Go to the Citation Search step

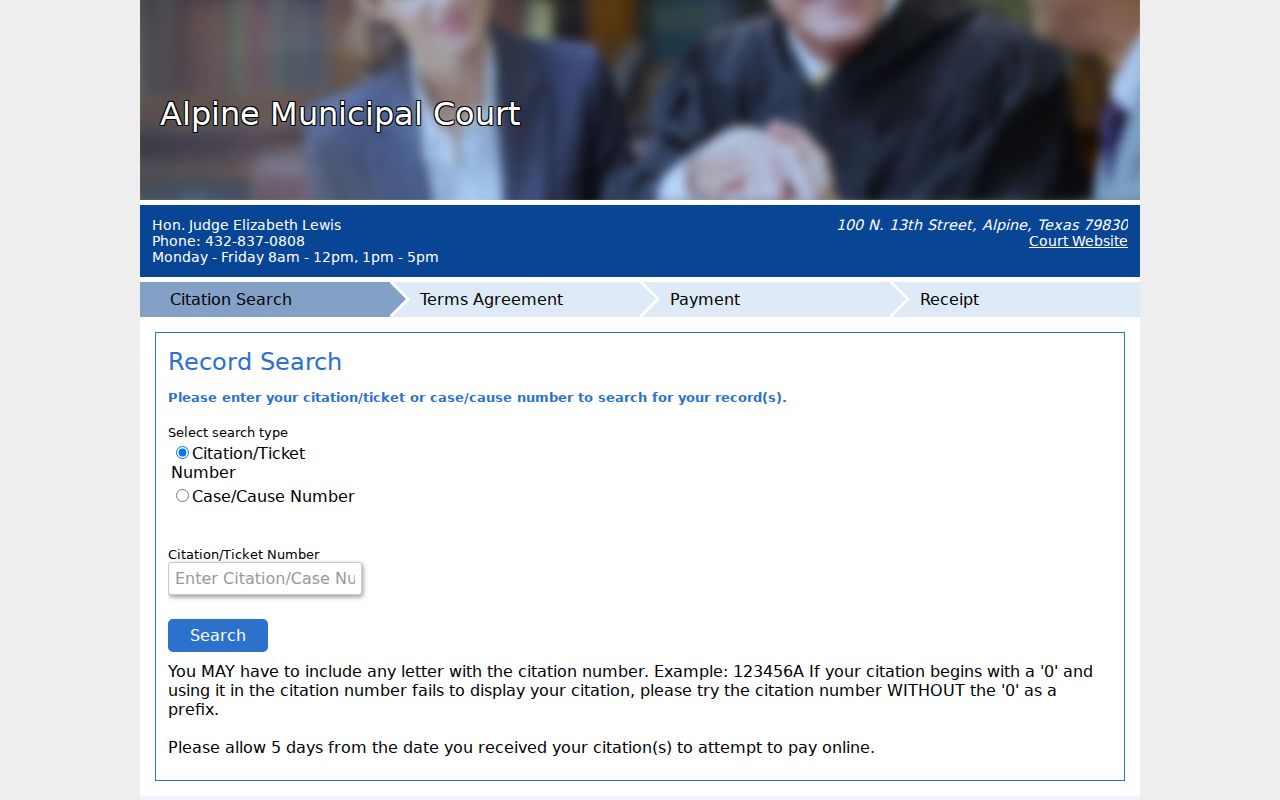click(x=265, y=300)
